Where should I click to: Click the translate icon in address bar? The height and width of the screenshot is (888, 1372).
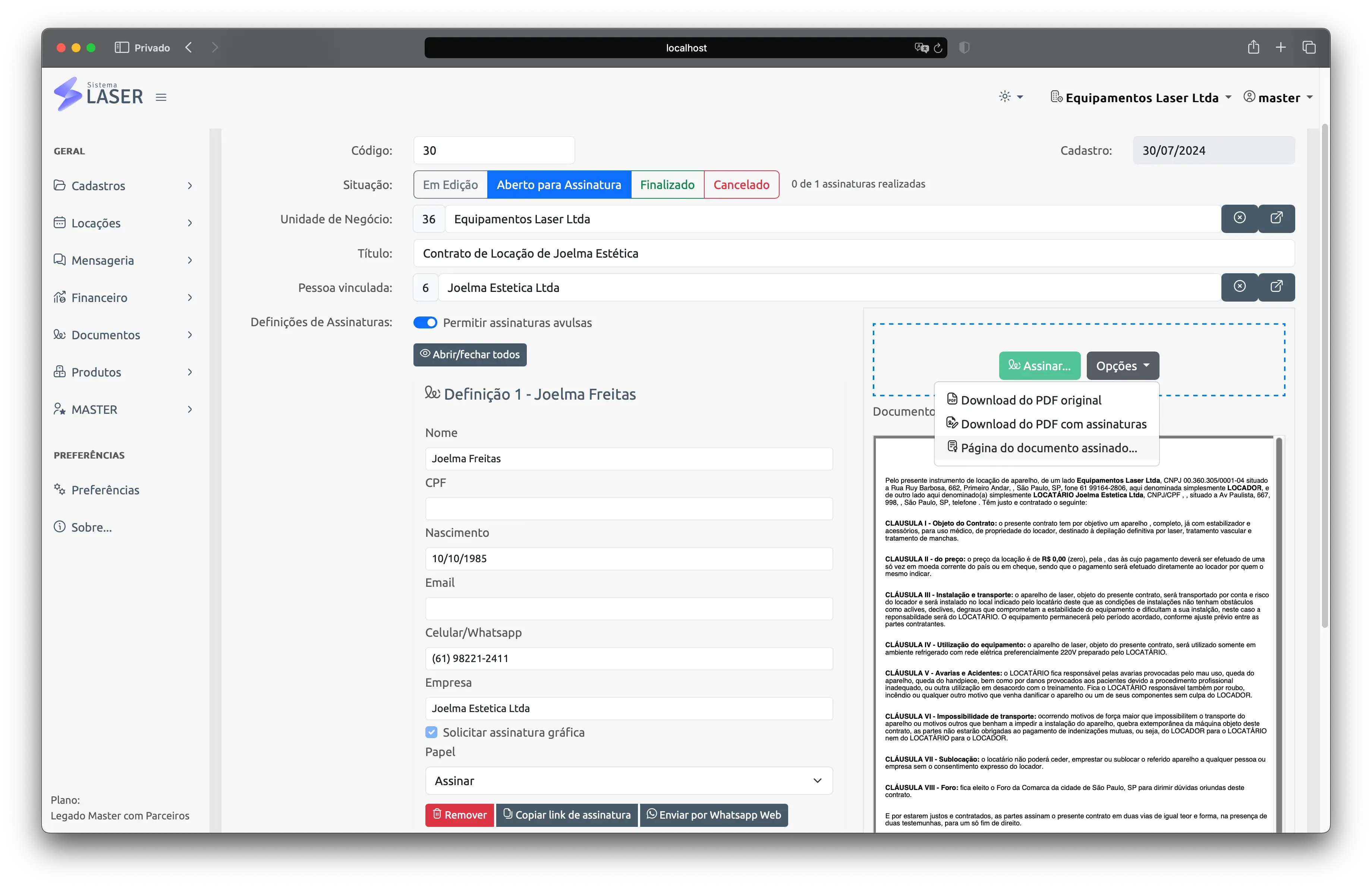pos(921,48)
